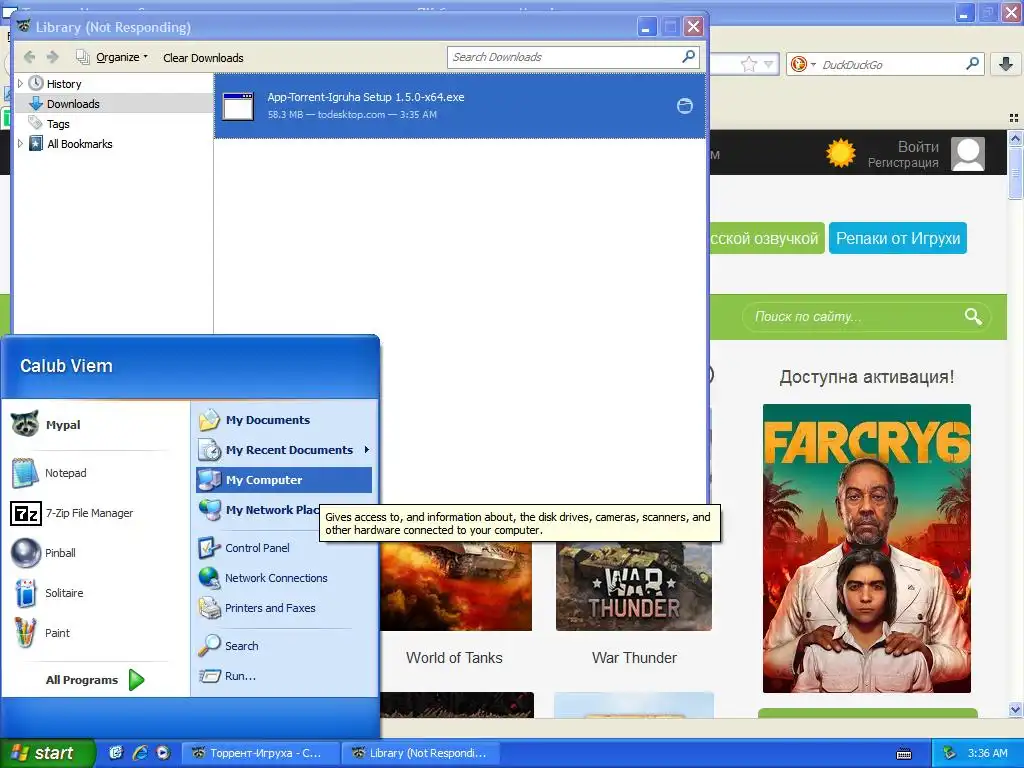Image resolution: width=1024 pixels, height=768 pixels.
Task: Click Show Desktop quick launch icon
Action: 116,753
